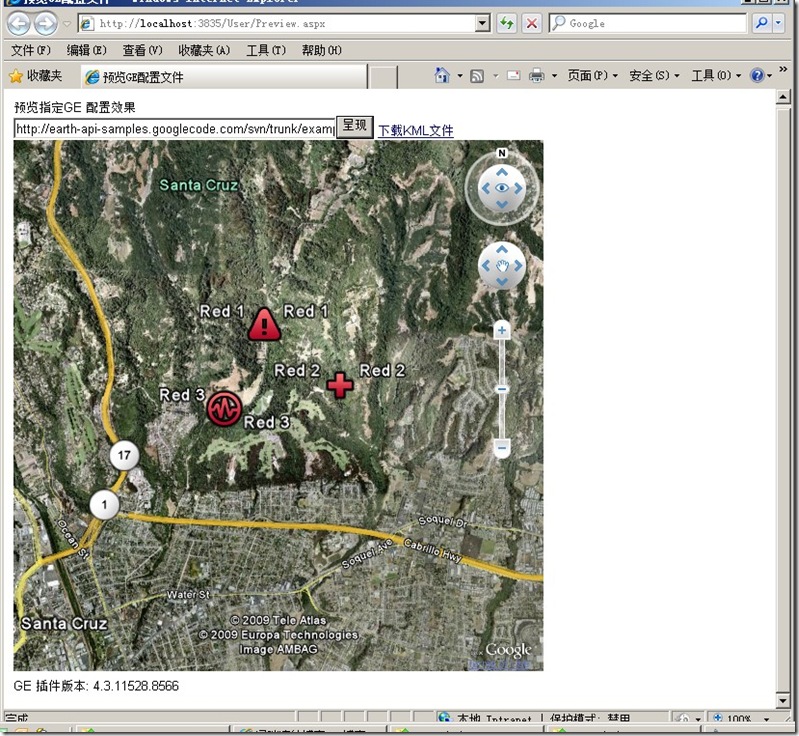This screenshot has width=799, height=736.
Task: Click inside the Google search box
Action: [x=647, y=23]
